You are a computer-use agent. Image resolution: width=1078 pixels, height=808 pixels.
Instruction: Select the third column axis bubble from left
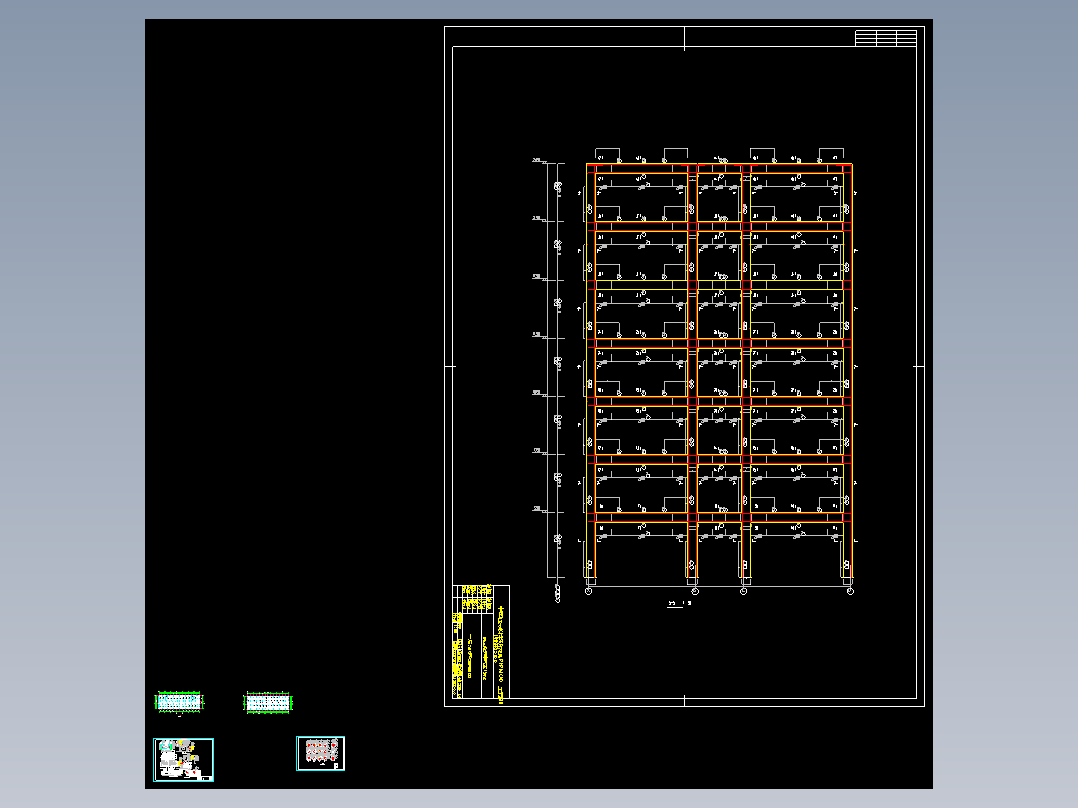pos(744,591)
